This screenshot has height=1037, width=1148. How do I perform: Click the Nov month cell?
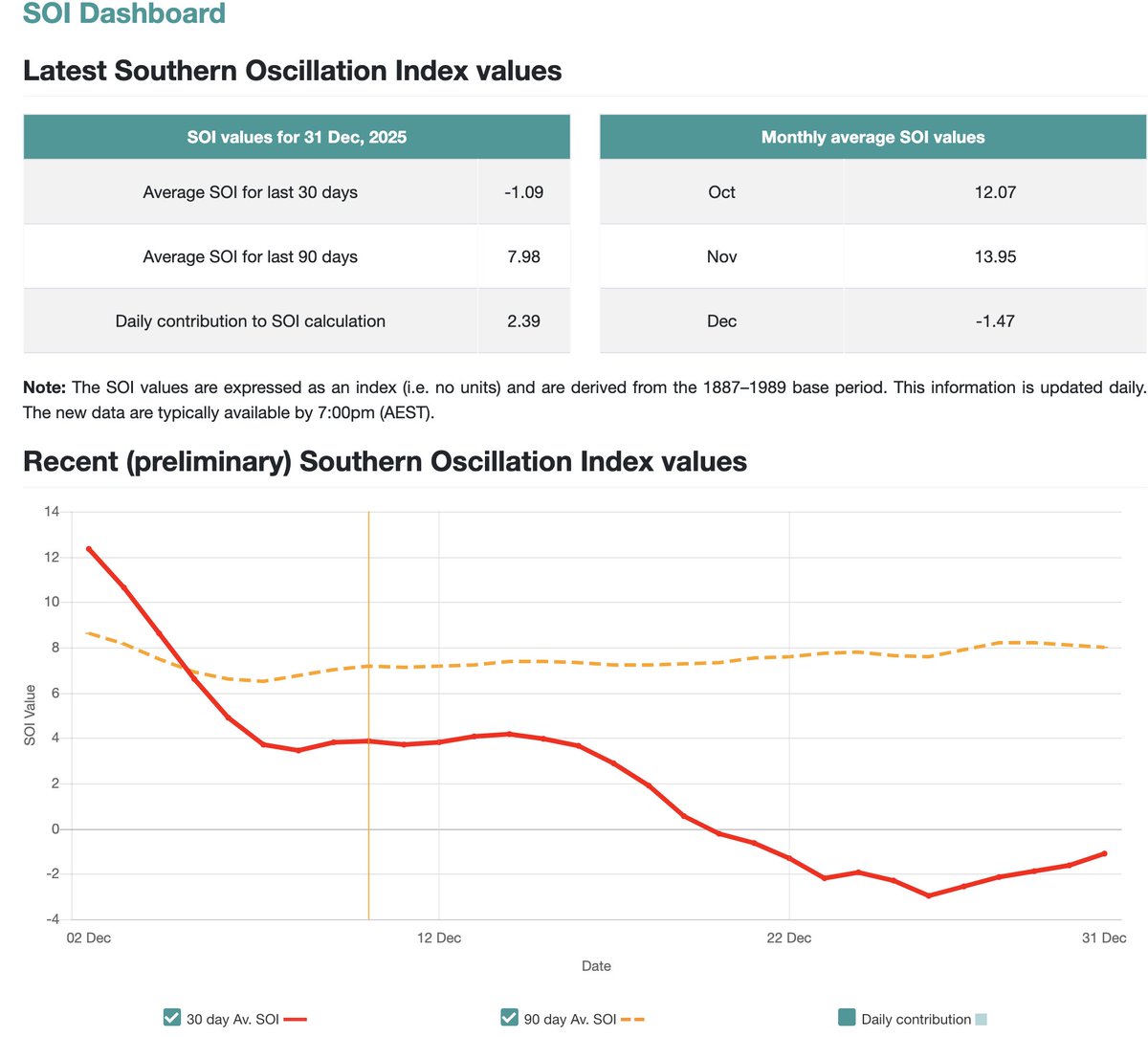click(722, 256)
